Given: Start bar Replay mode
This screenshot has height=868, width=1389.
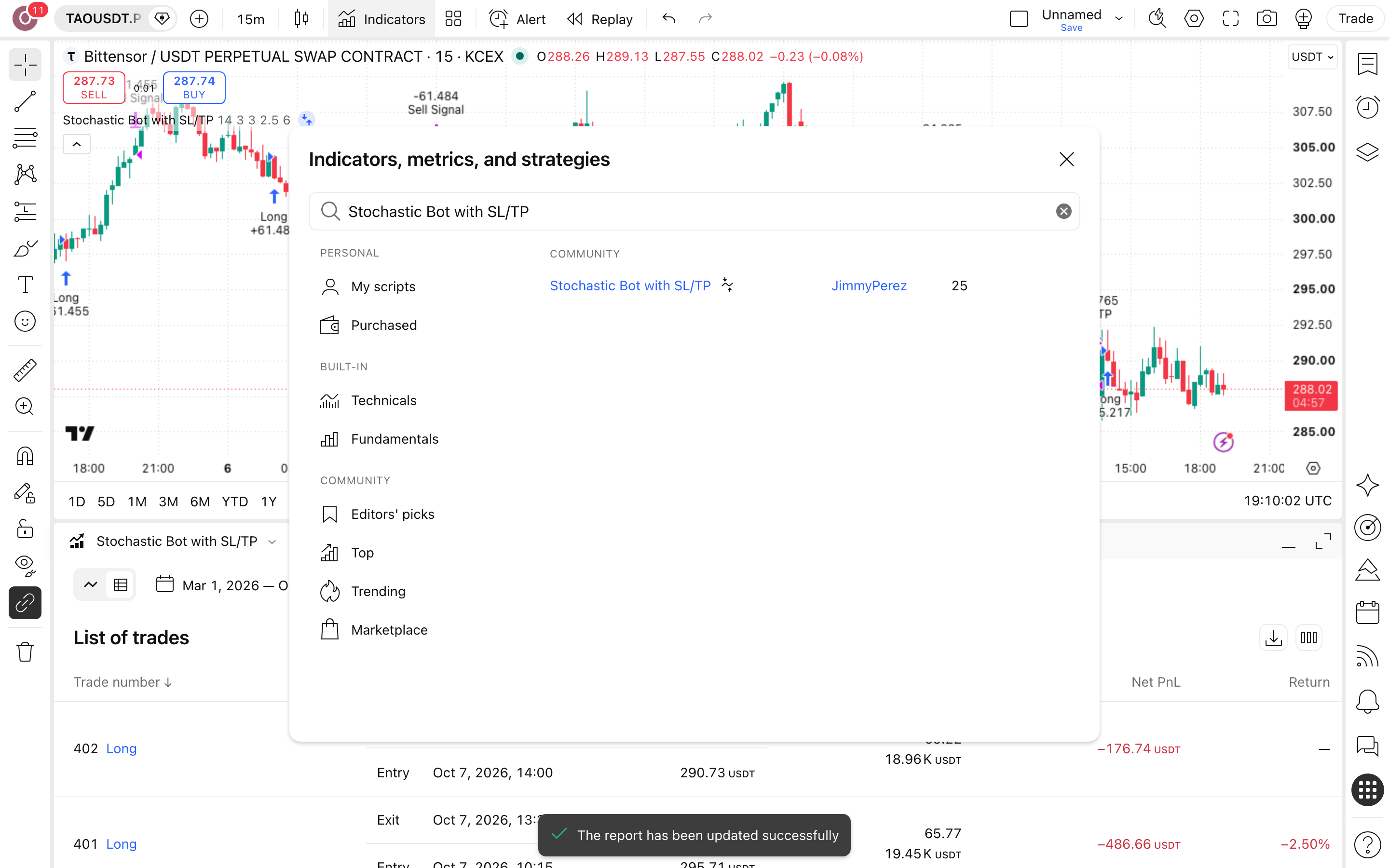Looking at the screenshot, I should pyautogui.click(x=599, y=19).
